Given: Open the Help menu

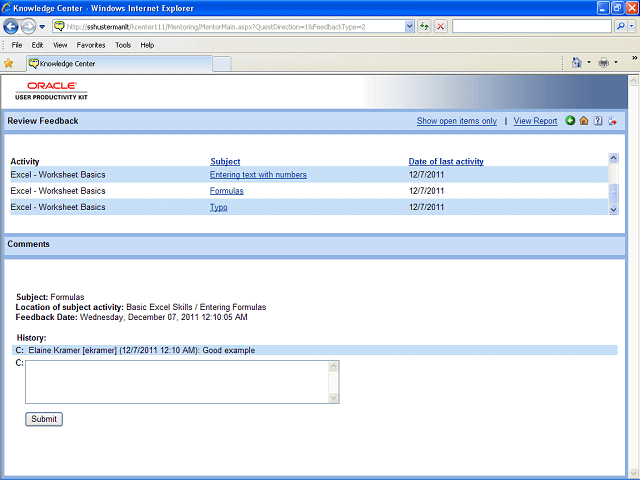Looking at the screenshot, I should 147,45.
